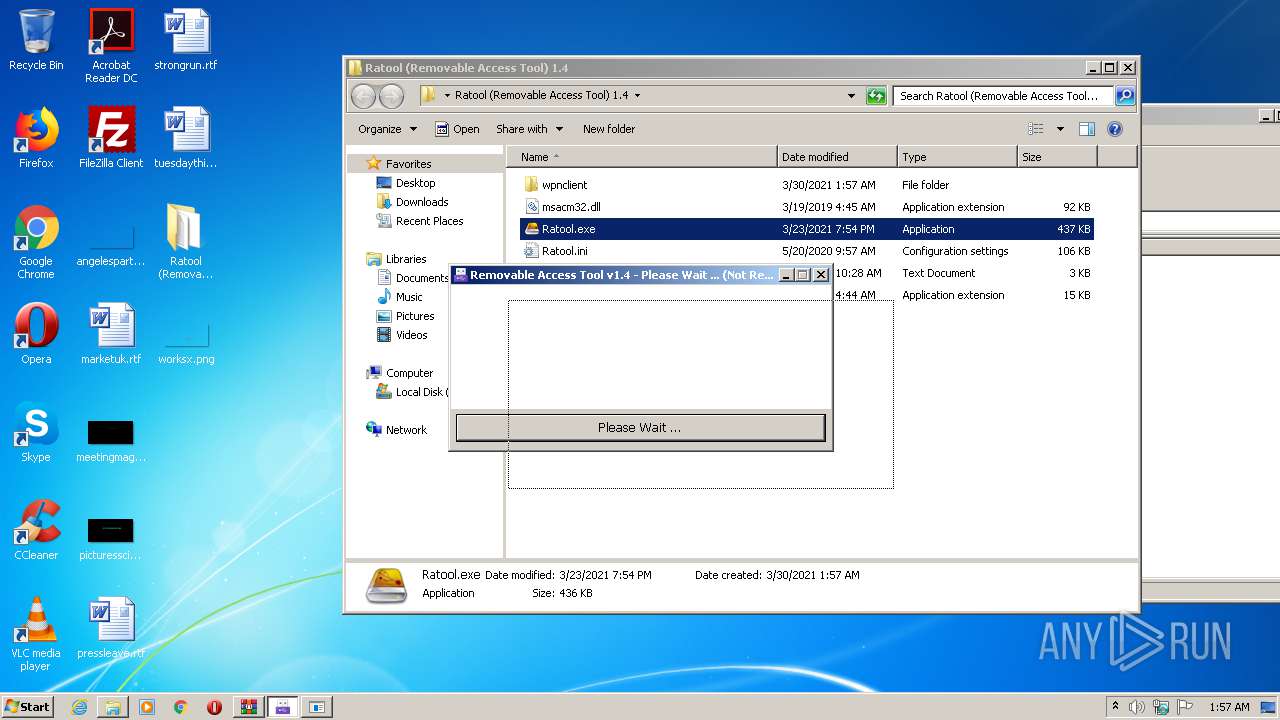Screen dimensions: 1280x720
Task: Open the Organize dropdown menu
Action: click(x=387, y=129)
